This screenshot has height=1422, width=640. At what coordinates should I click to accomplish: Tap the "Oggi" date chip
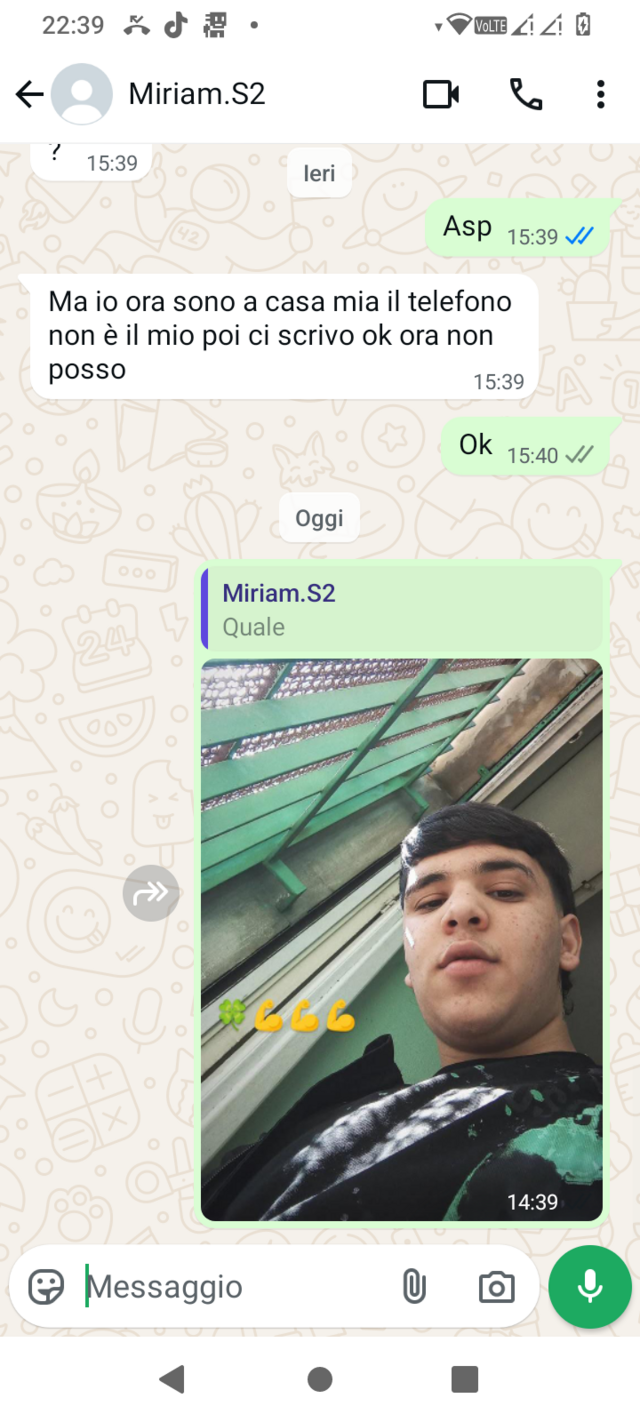(319, 518)
